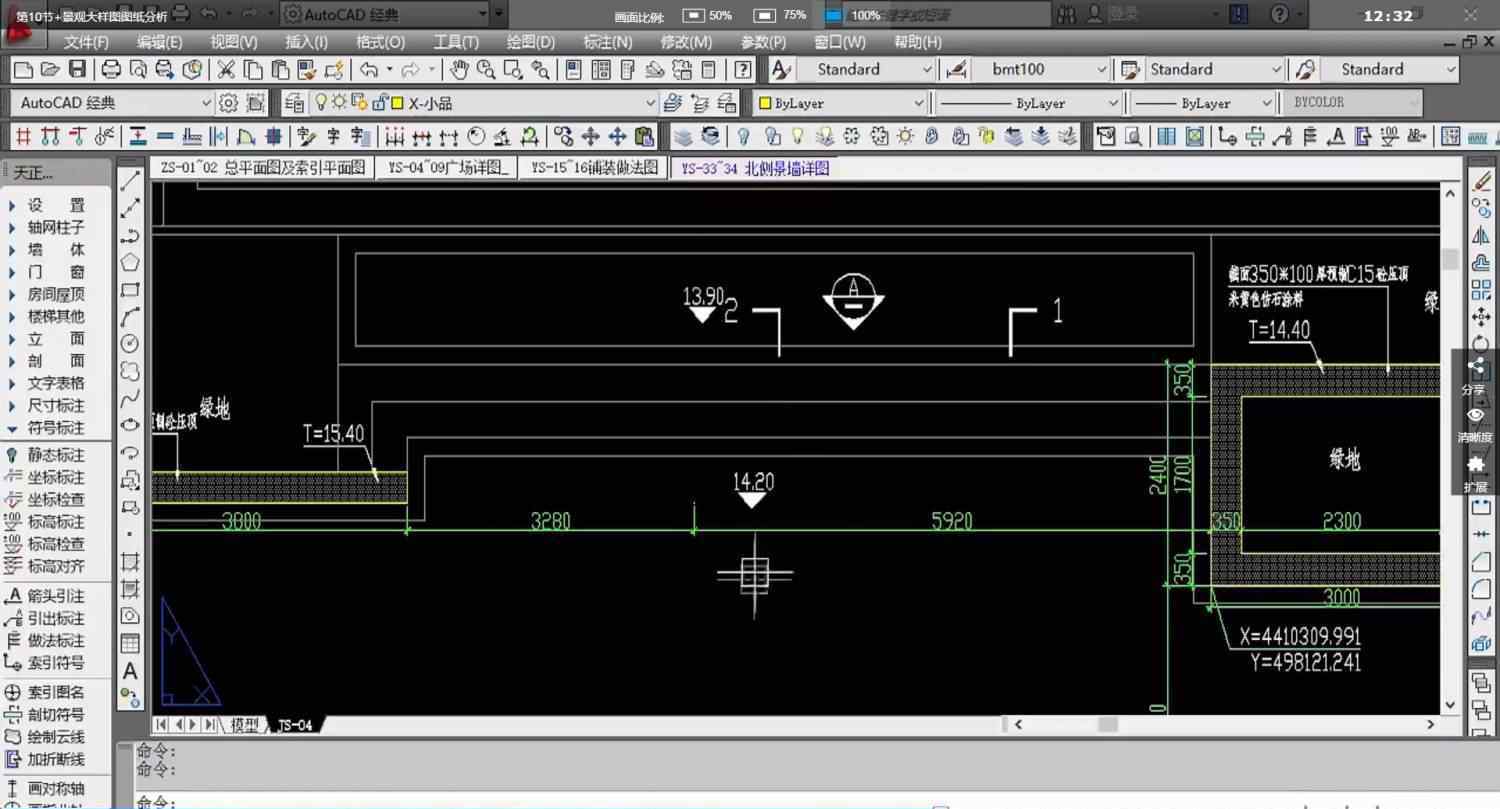Click the Table tool in the draw toolbar
Viewport: 1500px width, 809px height.
pyautogui.click(x=130, y=642)
